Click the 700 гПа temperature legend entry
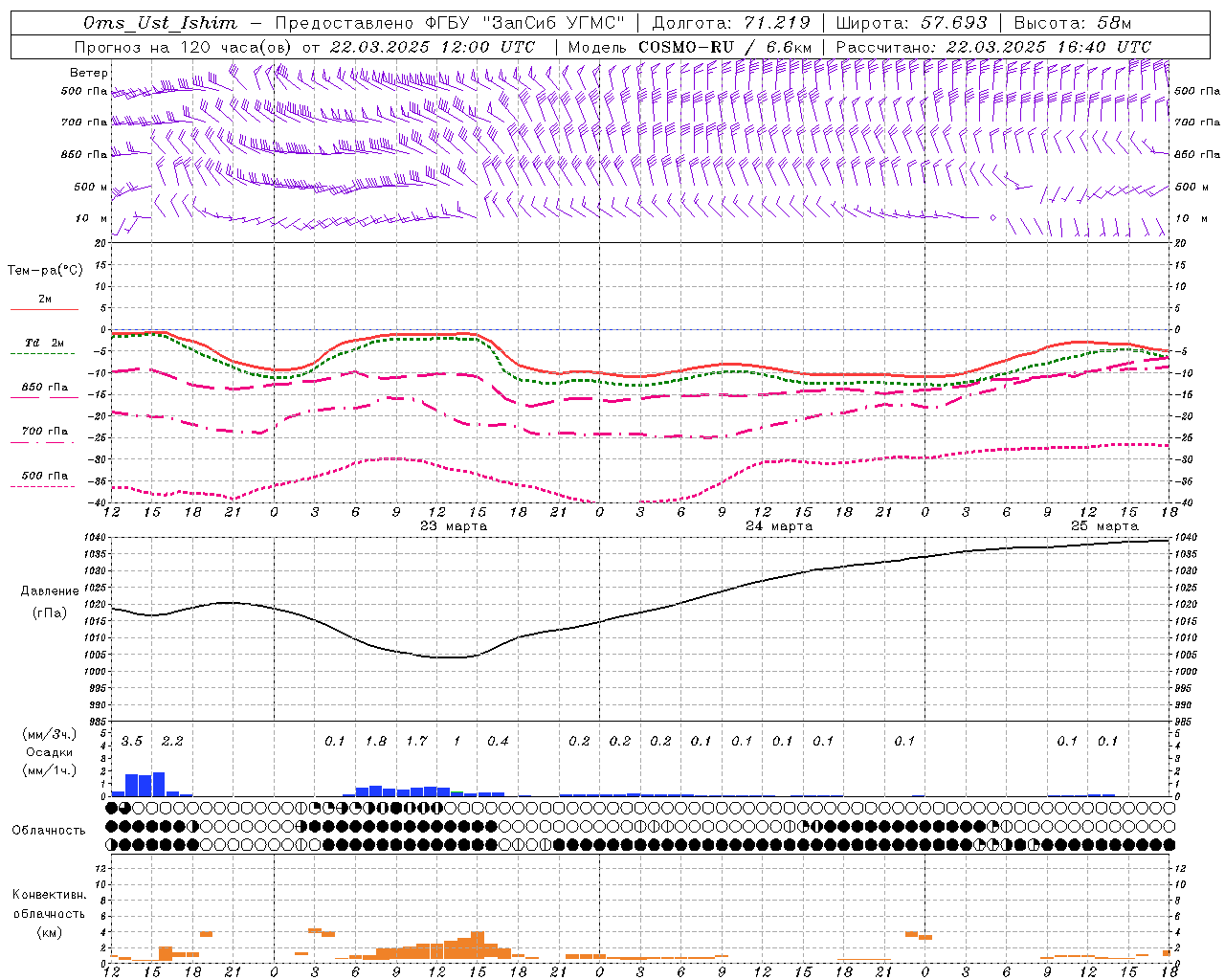 [45, 431]
